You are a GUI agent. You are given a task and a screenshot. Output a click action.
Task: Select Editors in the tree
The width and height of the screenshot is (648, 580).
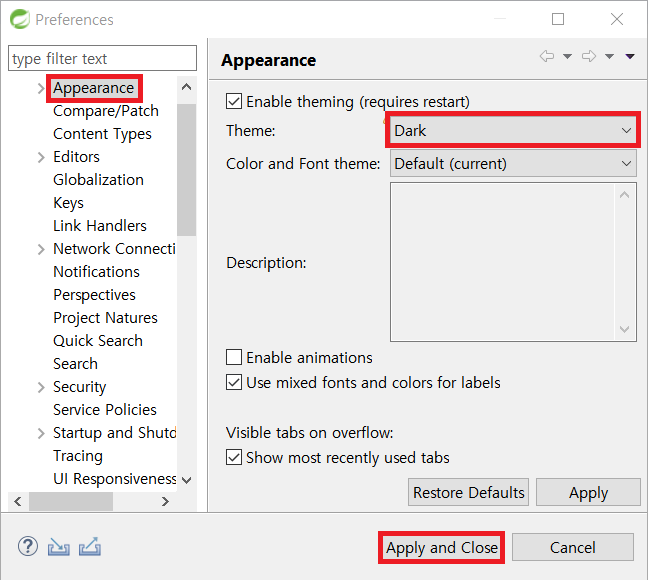coord(76,157)
